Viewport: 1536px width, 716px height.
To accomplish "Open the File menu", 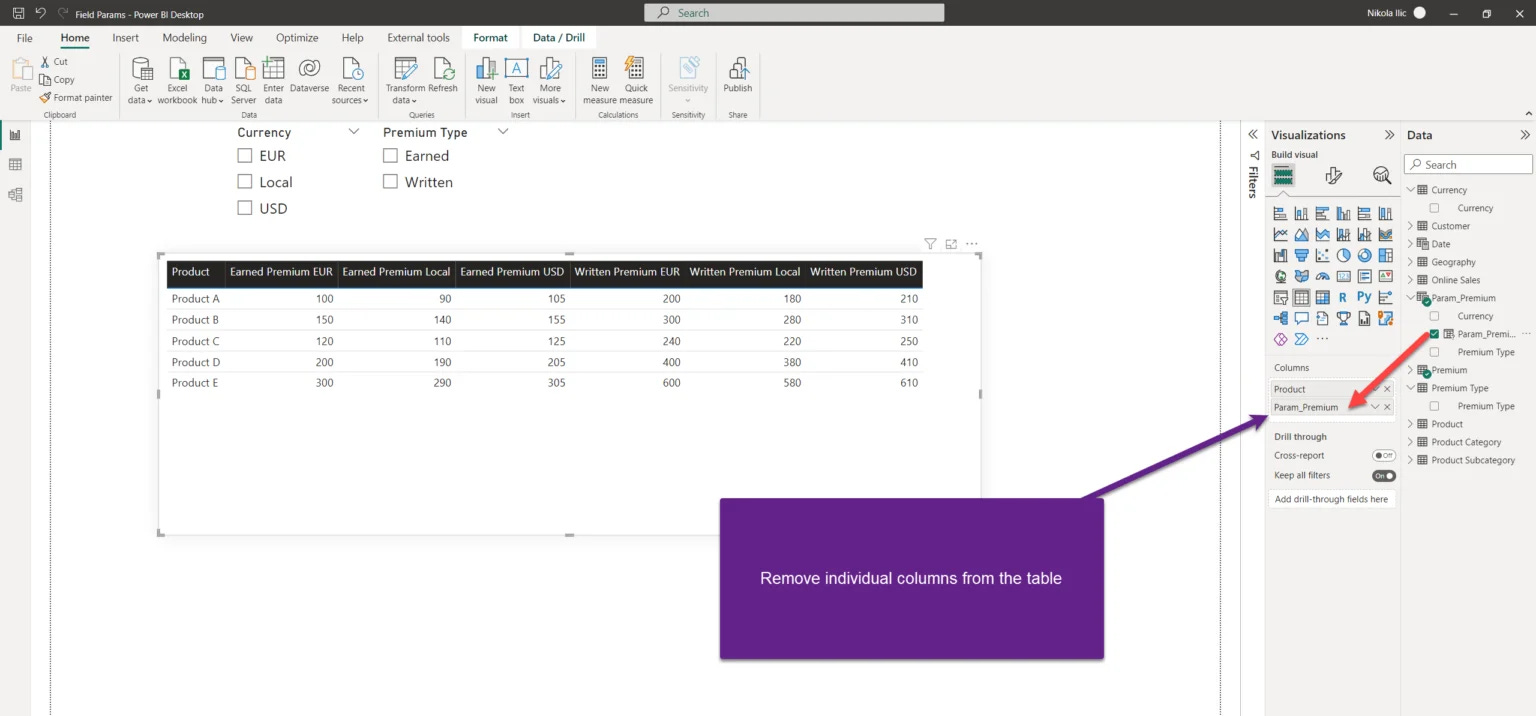I will [x=25, y=38].
